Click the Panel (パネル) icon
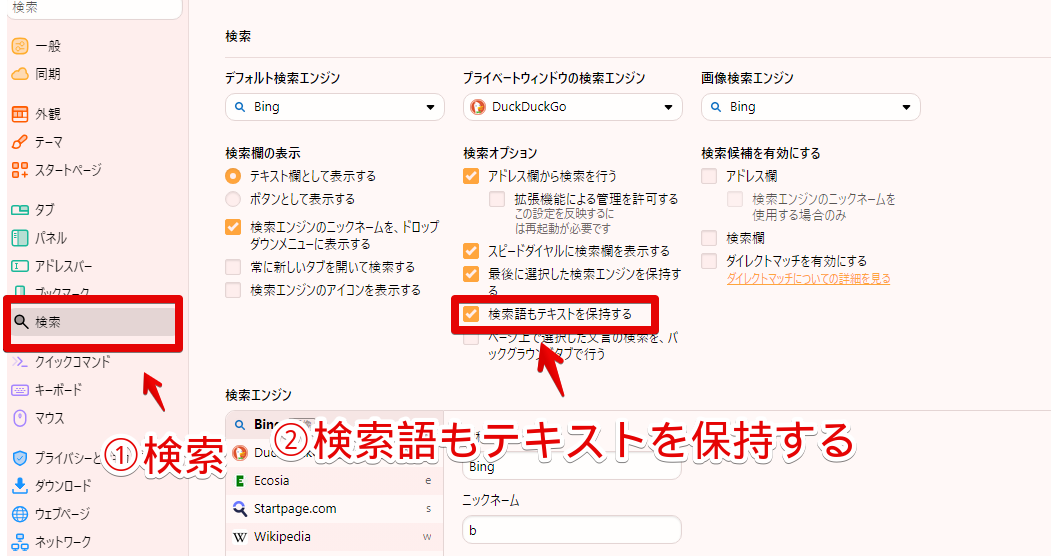The width and height of the screenshot is (1051, 556). [x=20, y=238]
